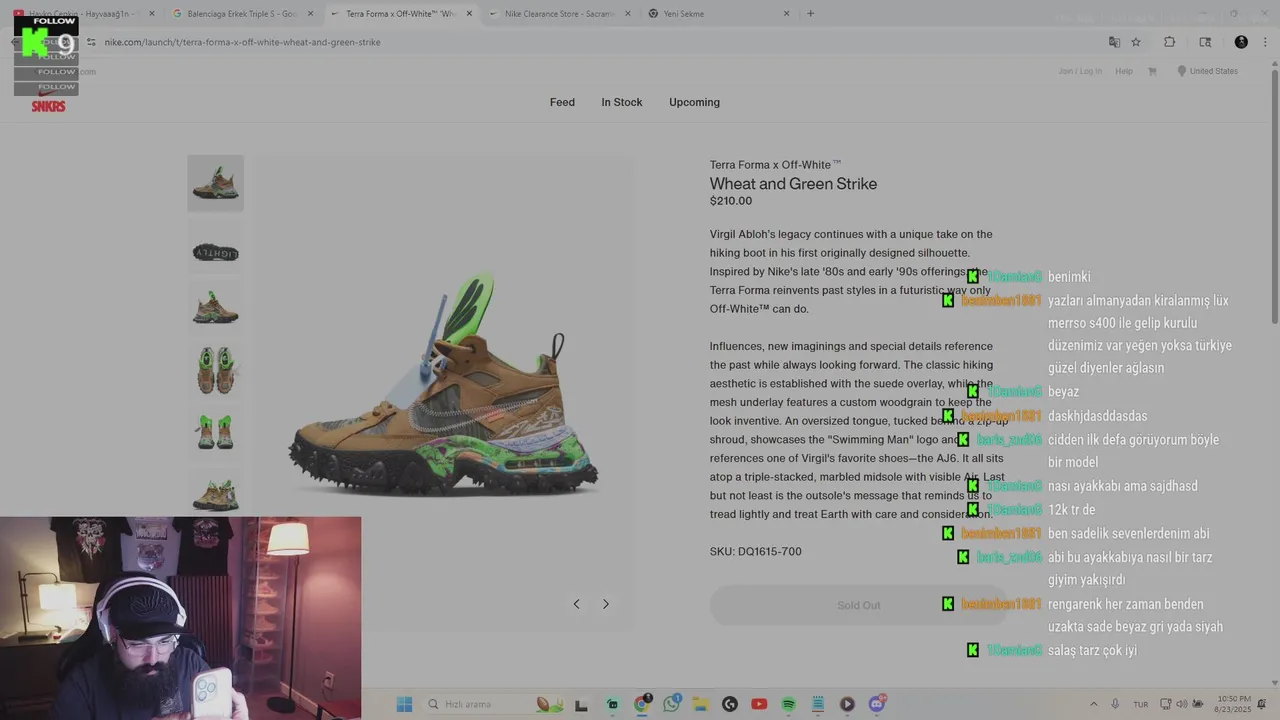Close the Nike Clearance Store tab
The width and height of the screenshot is (1280, 720).
(627, 14)
